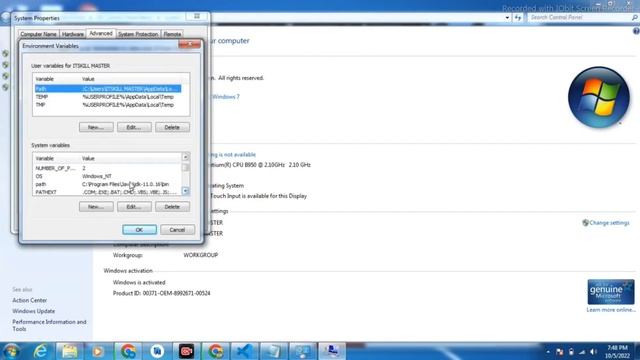Open Performance Information and Tools link
This screenshot has width=640, height=360.
[49, 325]
